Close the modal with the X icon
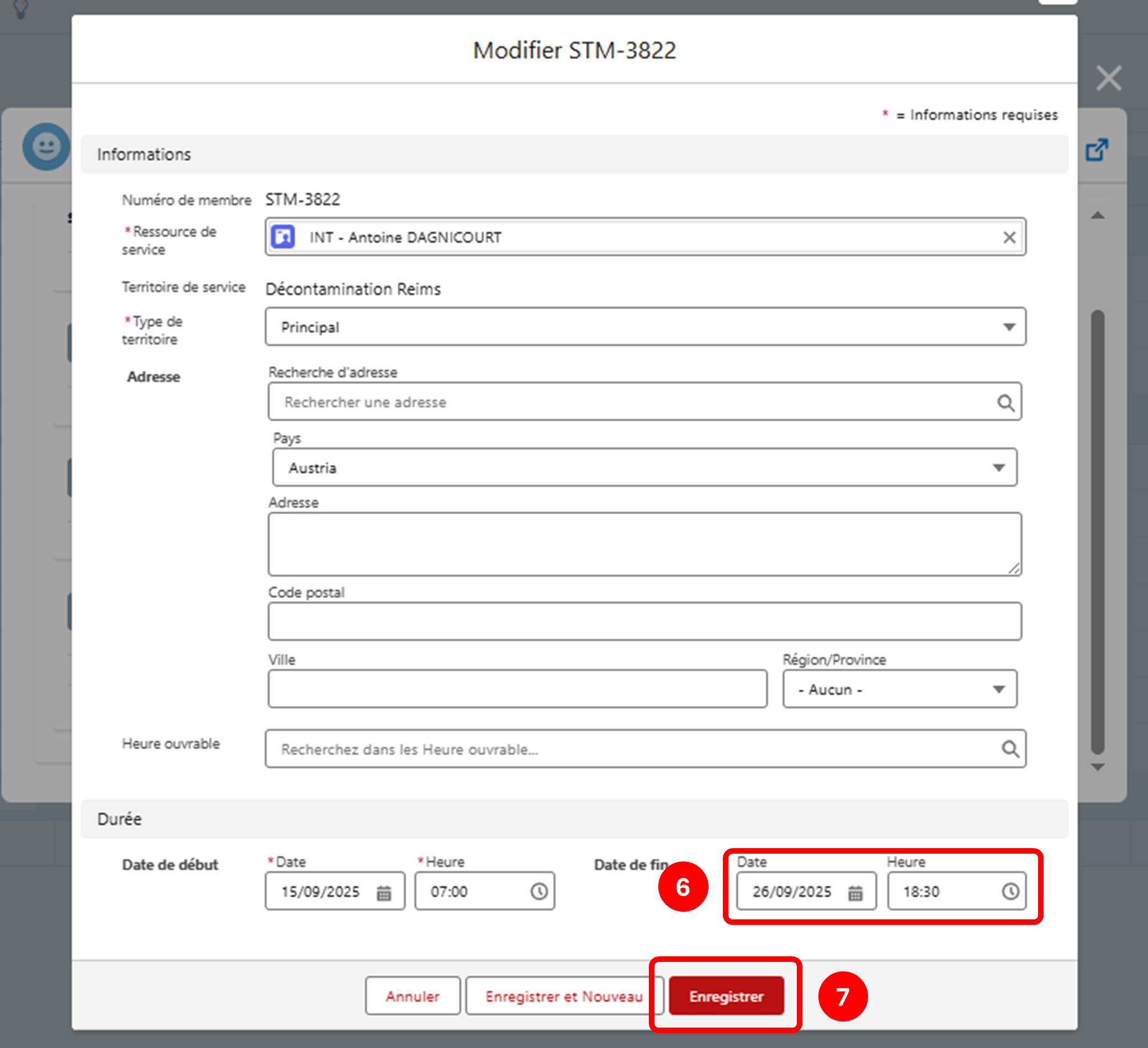The width and height of the screenshot is (1148, 1048). [1109, 78]
